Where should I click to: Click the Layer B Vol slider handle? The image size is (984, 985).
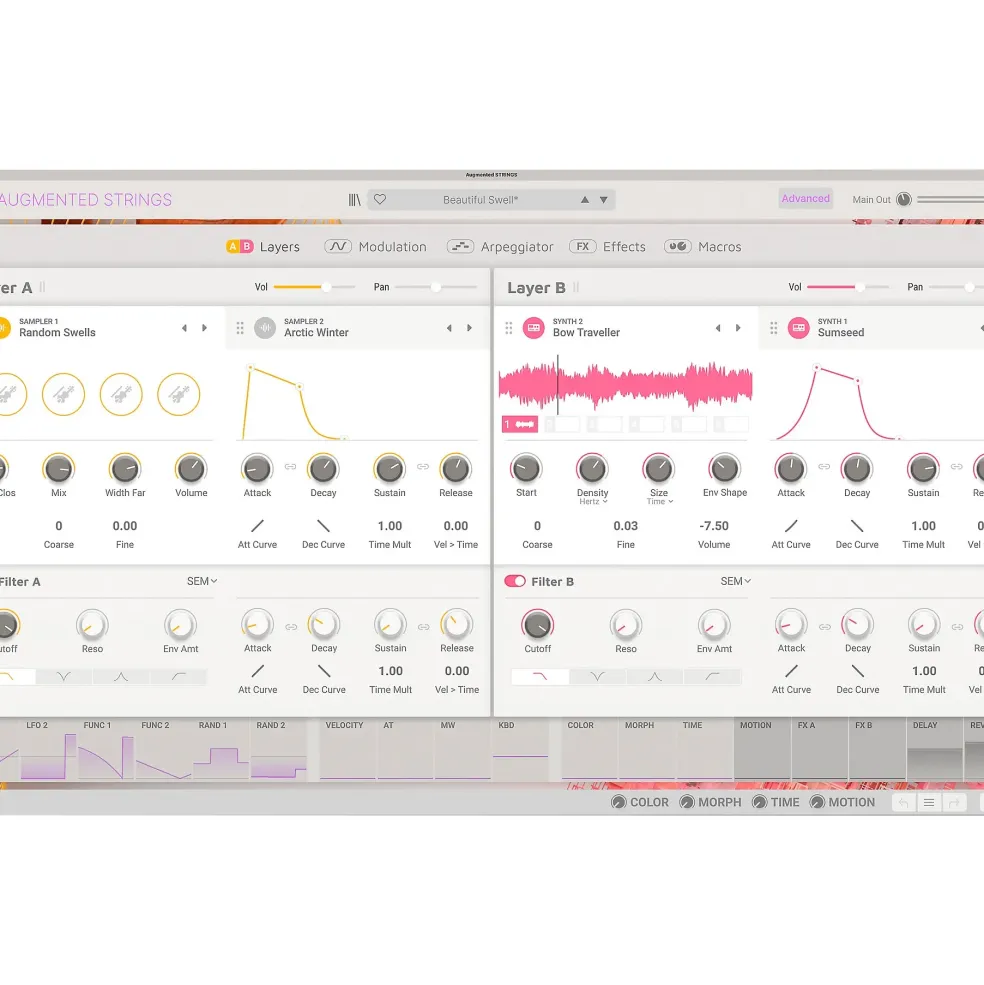click(x=860, y=287)
